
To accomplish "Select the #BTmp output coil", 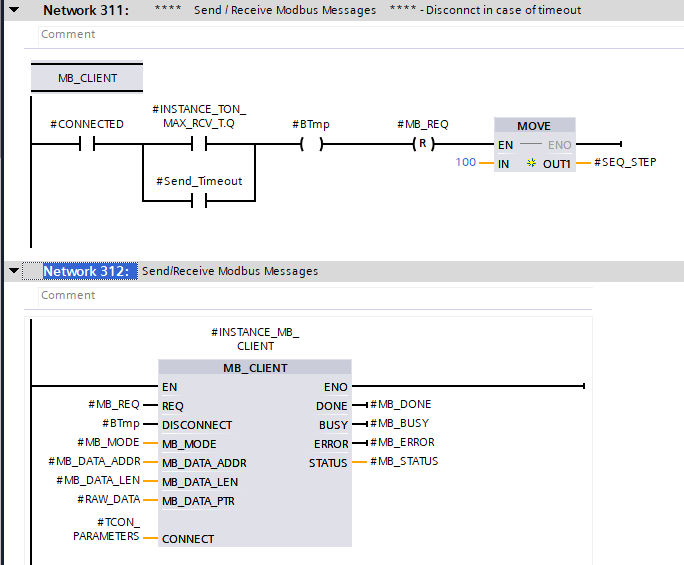I will (x=311, y=144).
